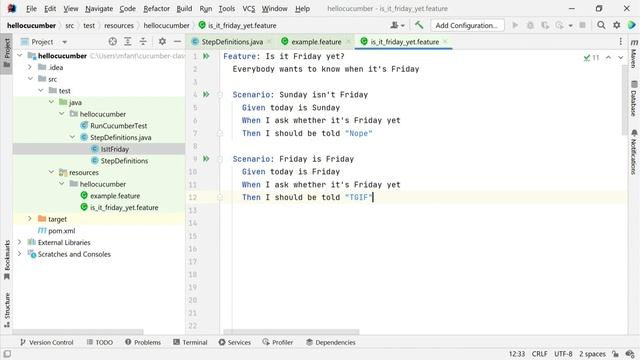640x360 pixels.
Task: Collapse StepDefinitions.java node
Action: 72,137
